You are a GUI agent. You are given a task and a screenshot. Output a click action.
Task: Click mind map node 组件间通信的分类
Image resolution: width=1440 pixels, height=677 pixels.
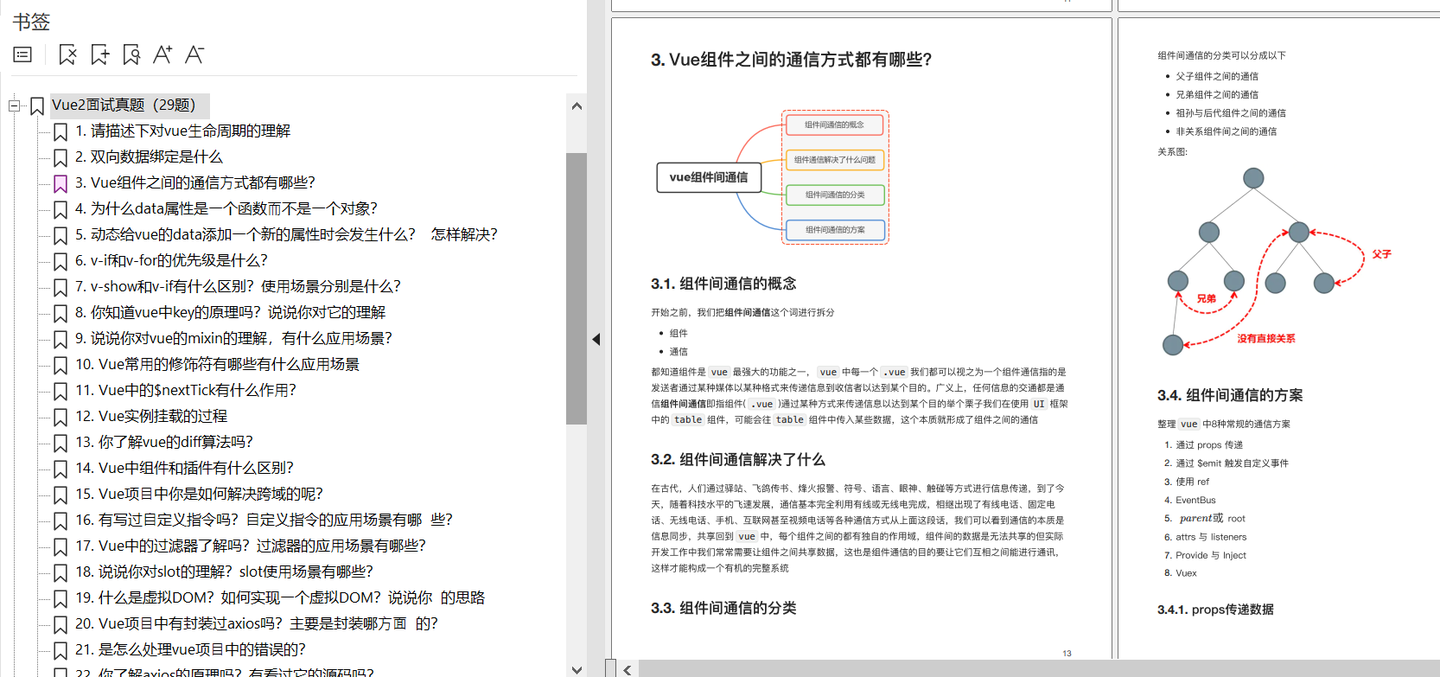point(834,194)
